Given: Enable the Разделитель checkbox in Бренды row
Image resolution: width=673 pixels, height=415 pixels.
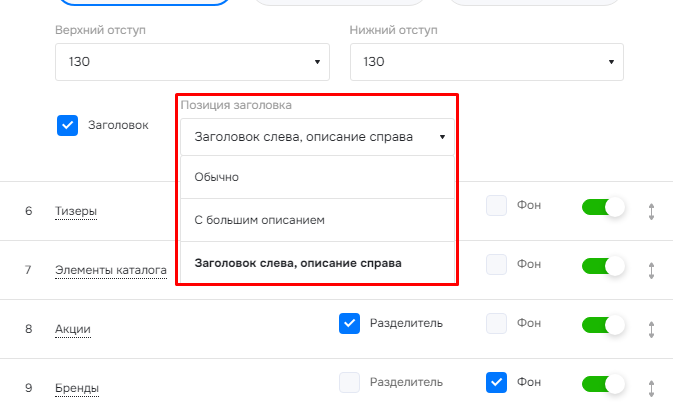Looking at the screenshot, I should (349, 382).
